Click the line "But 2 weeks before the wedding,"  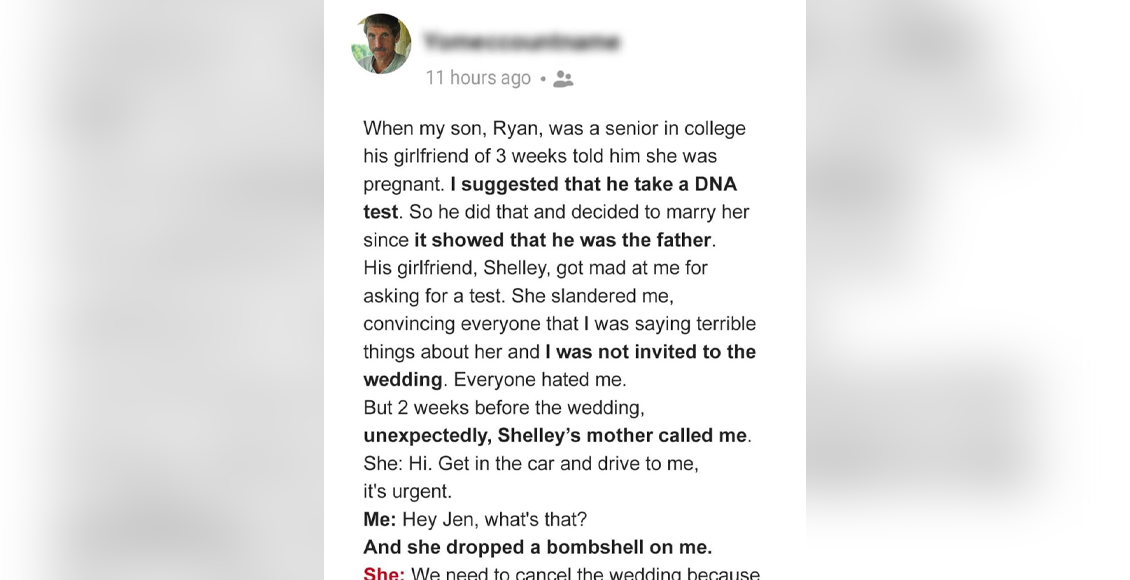(504, 408)
